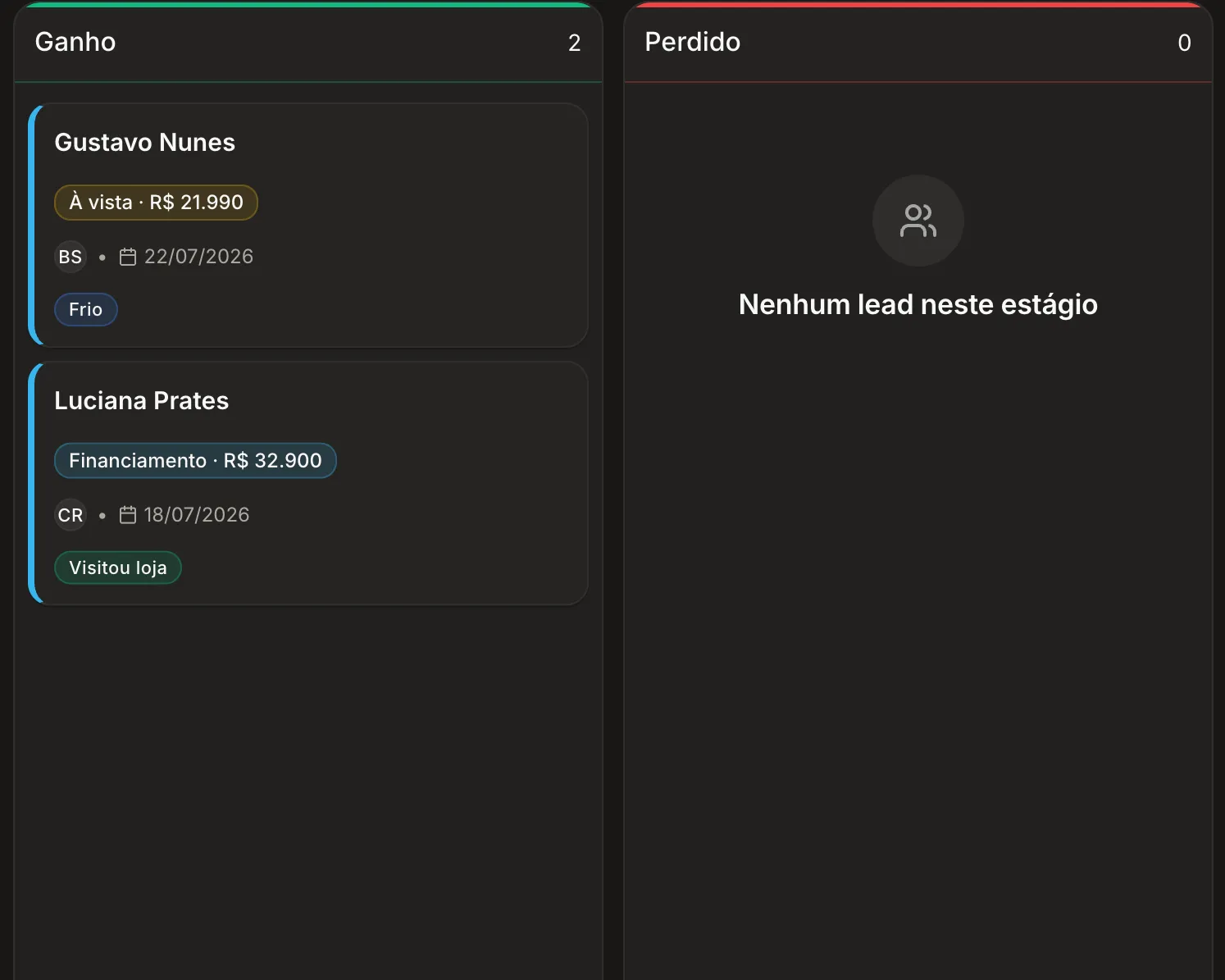
Task: Click the Ganho column header title
Action: pos(75,42)
